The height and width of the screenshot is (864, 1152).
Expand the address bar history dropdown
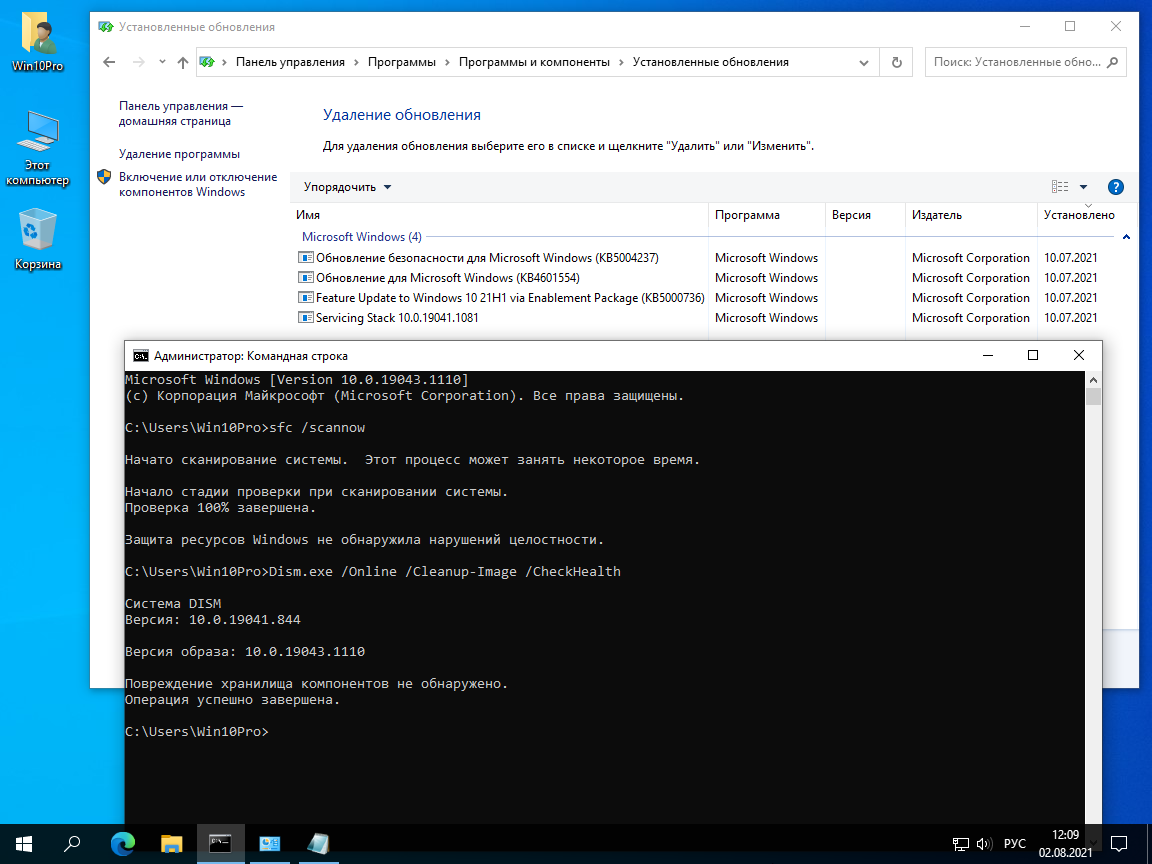coord(864,62)
